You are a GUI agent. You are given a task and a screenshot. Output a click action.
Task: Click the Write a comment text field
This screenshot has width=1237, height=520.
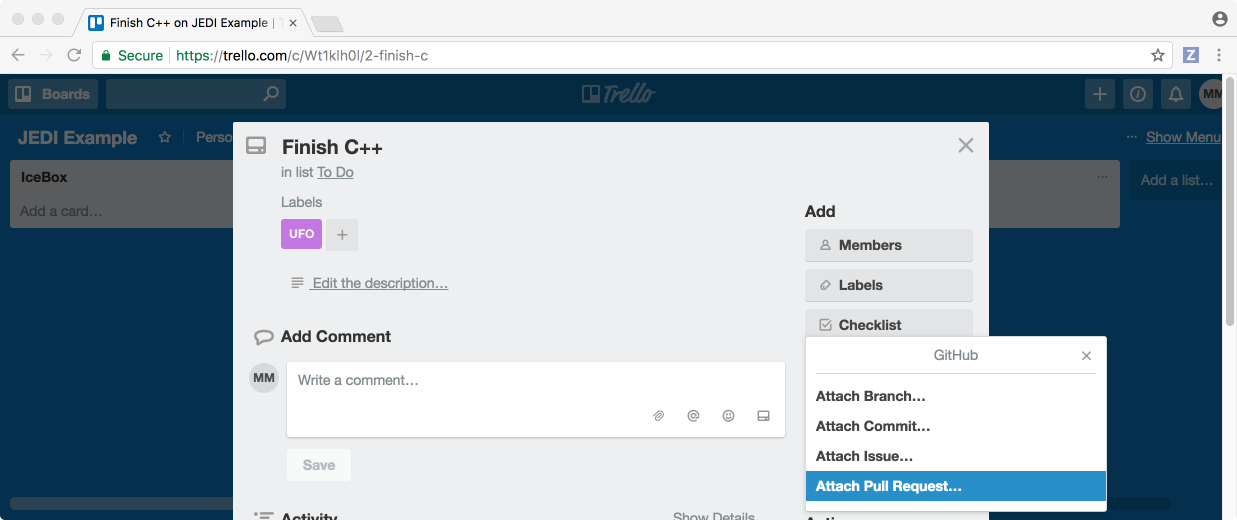(535, 381)
